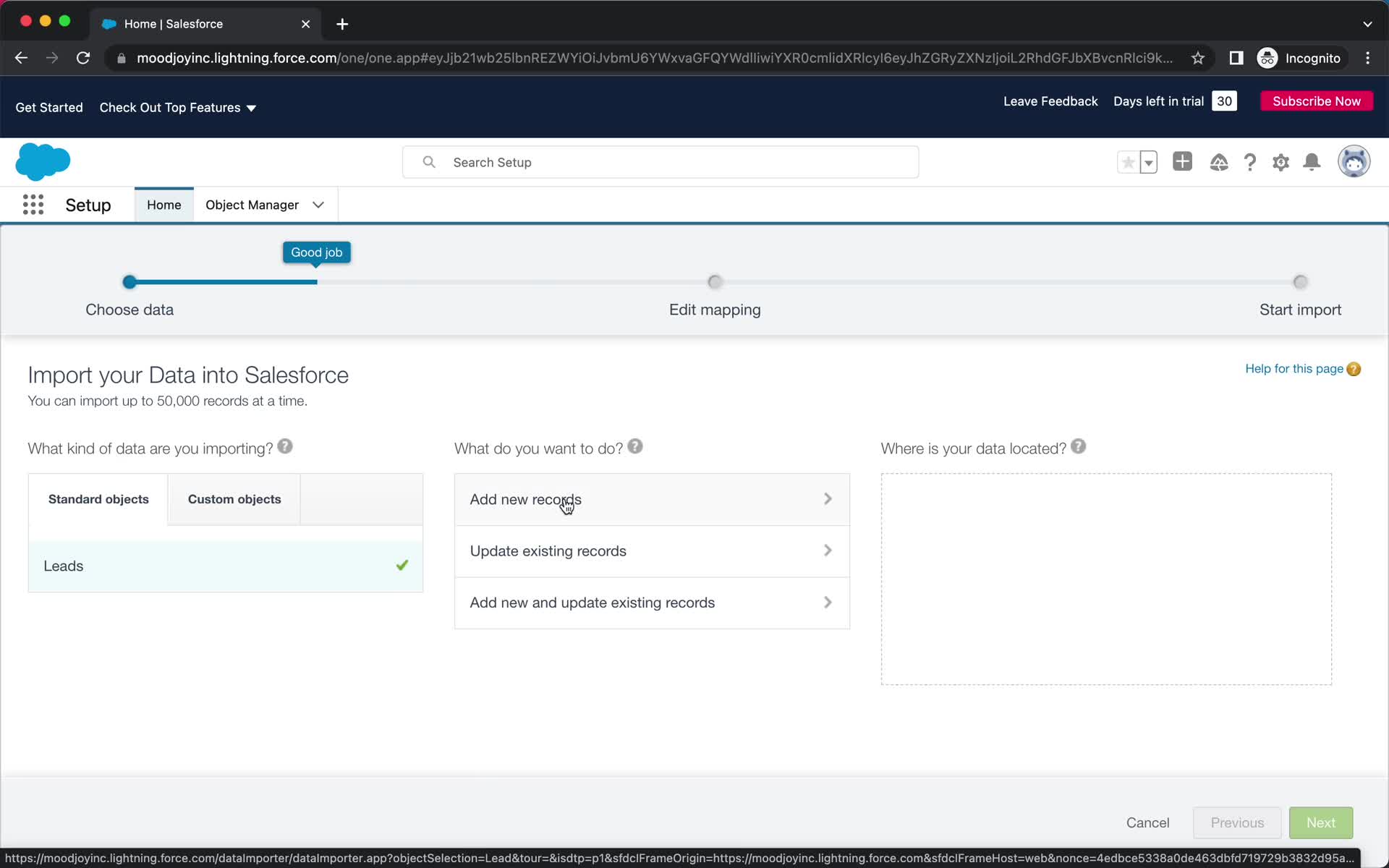This screenshot has width=1389, height=868.
Task: Click the days left in trial counter 30
Action: [x=1224, y=101]
